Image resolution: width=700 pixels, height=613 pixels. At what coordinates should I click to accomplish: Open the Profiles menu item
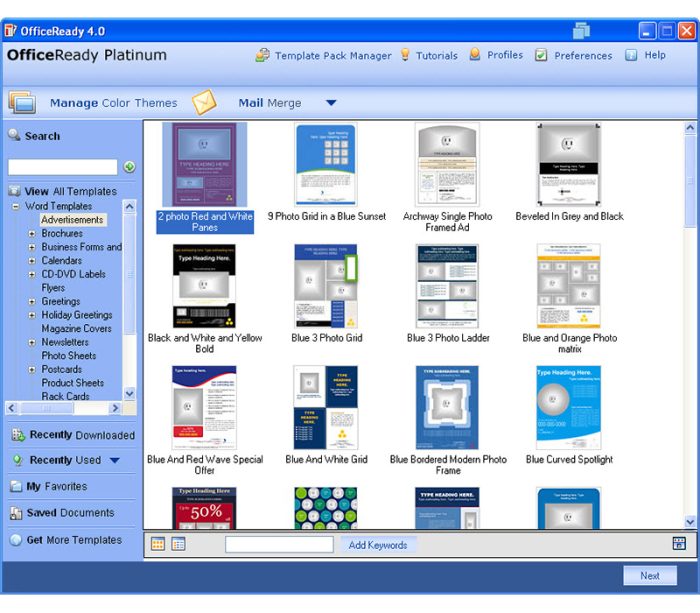pyautogui.click(x=505, y=55)
